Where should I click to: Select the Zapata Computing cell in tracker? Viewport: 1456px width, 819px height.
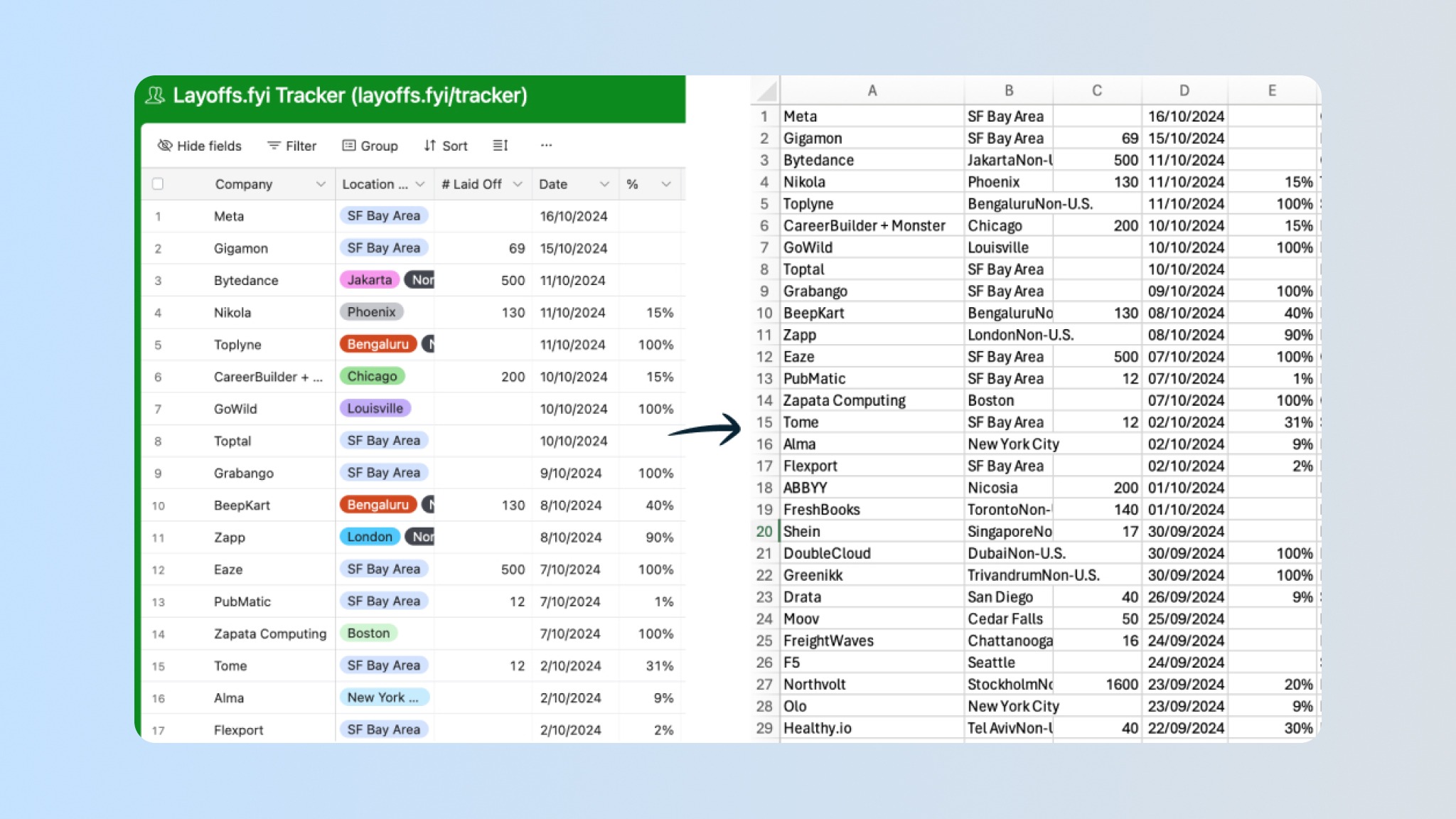point(270,633)
